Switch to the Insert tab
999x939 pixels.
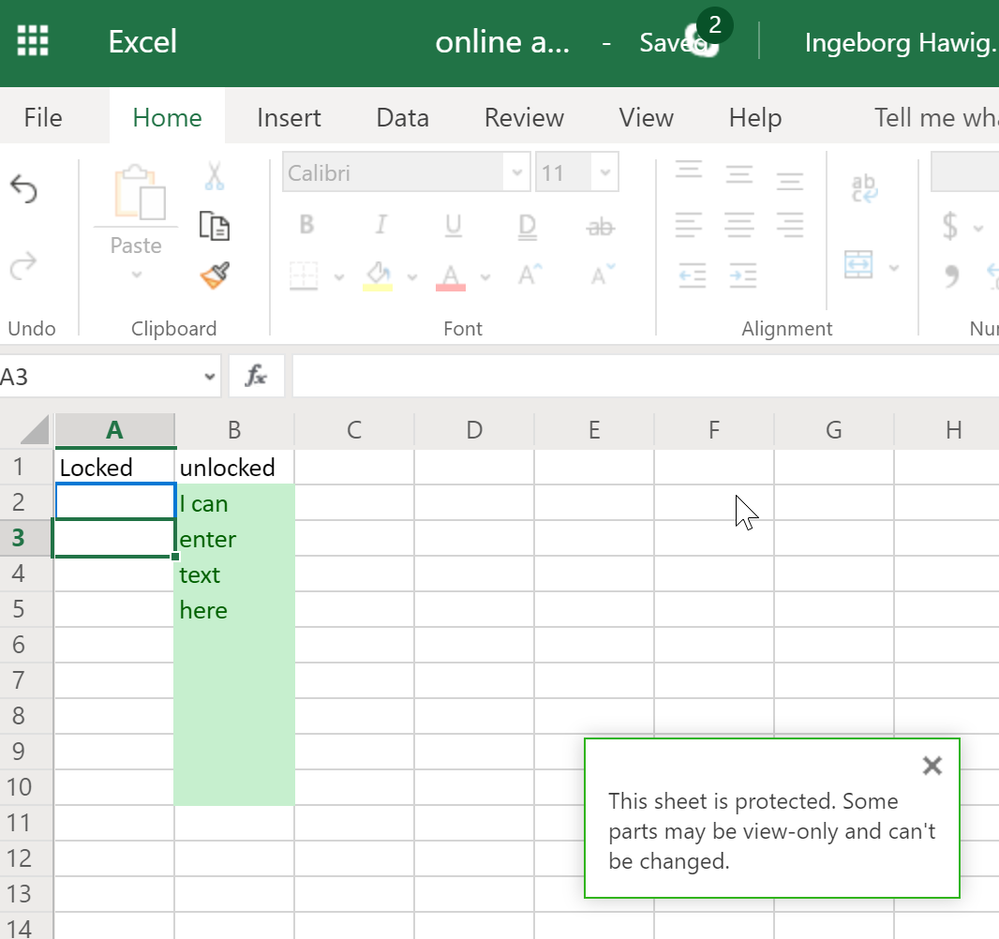pyautogui.click(x=289, y=118)
